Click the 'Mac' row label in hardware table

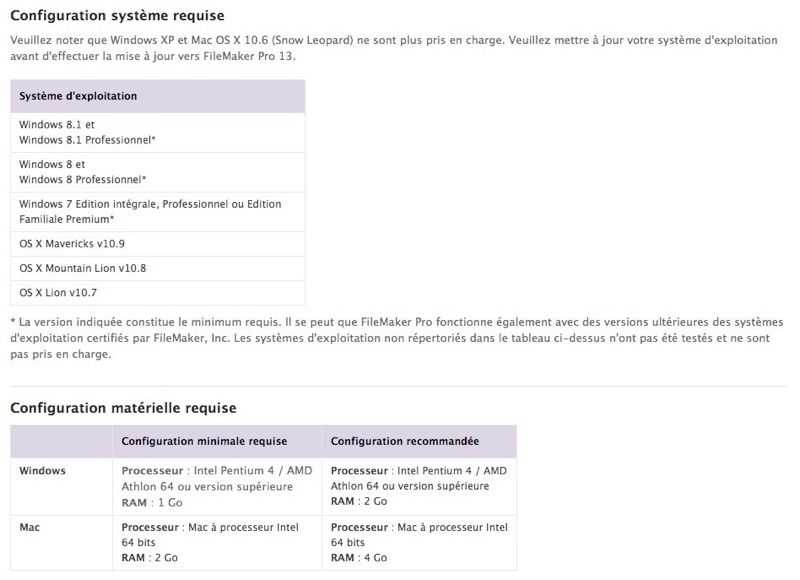(x=30, y=527)
